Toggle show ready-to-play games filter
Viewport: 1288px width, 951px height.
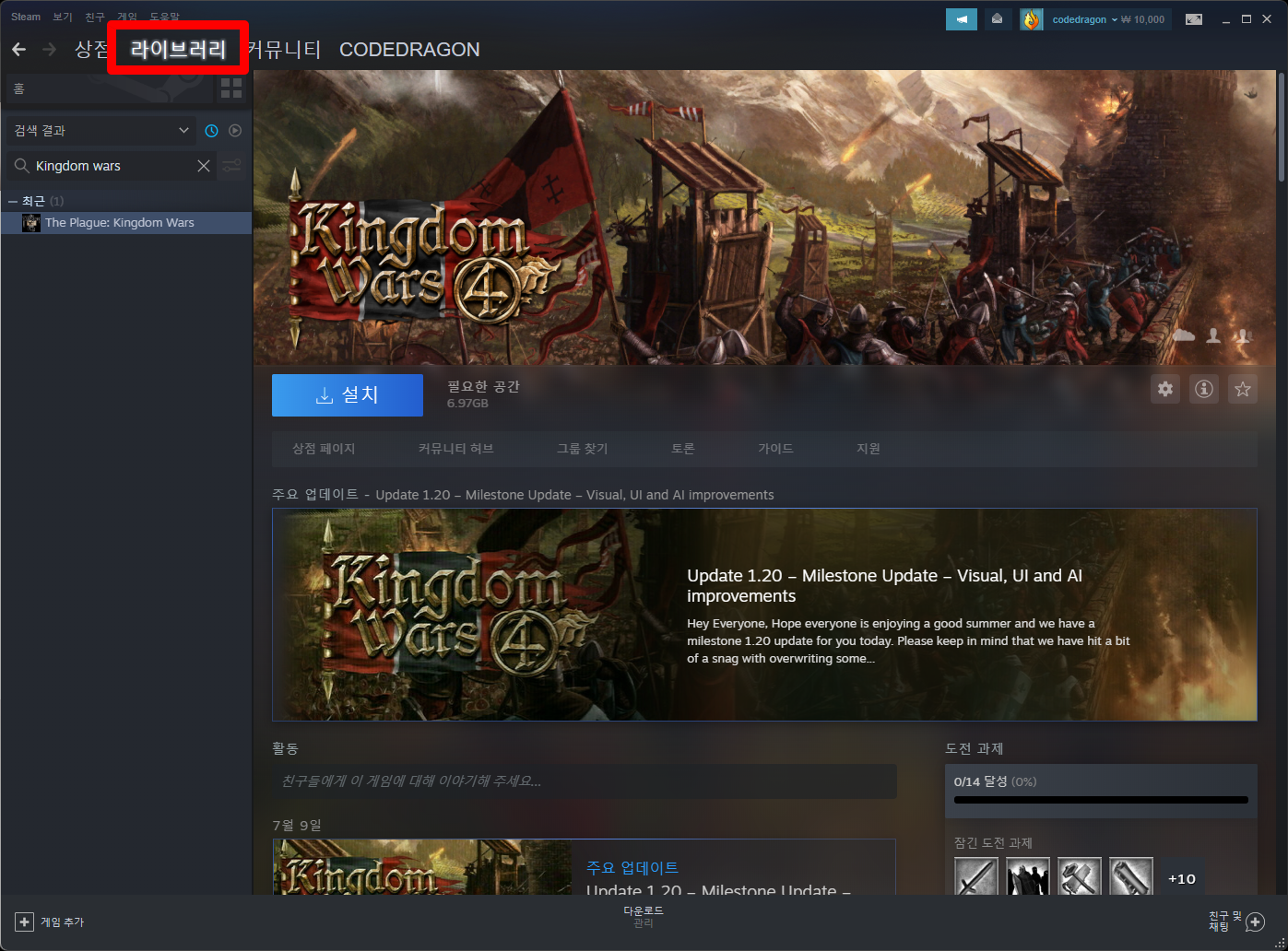235,131
